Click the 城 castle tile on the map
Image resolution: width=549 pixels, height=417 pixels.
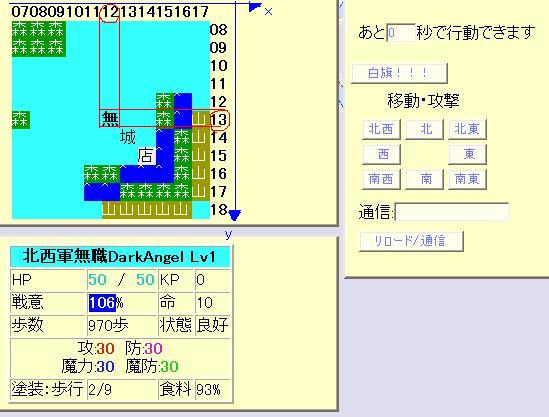point(127,137)
